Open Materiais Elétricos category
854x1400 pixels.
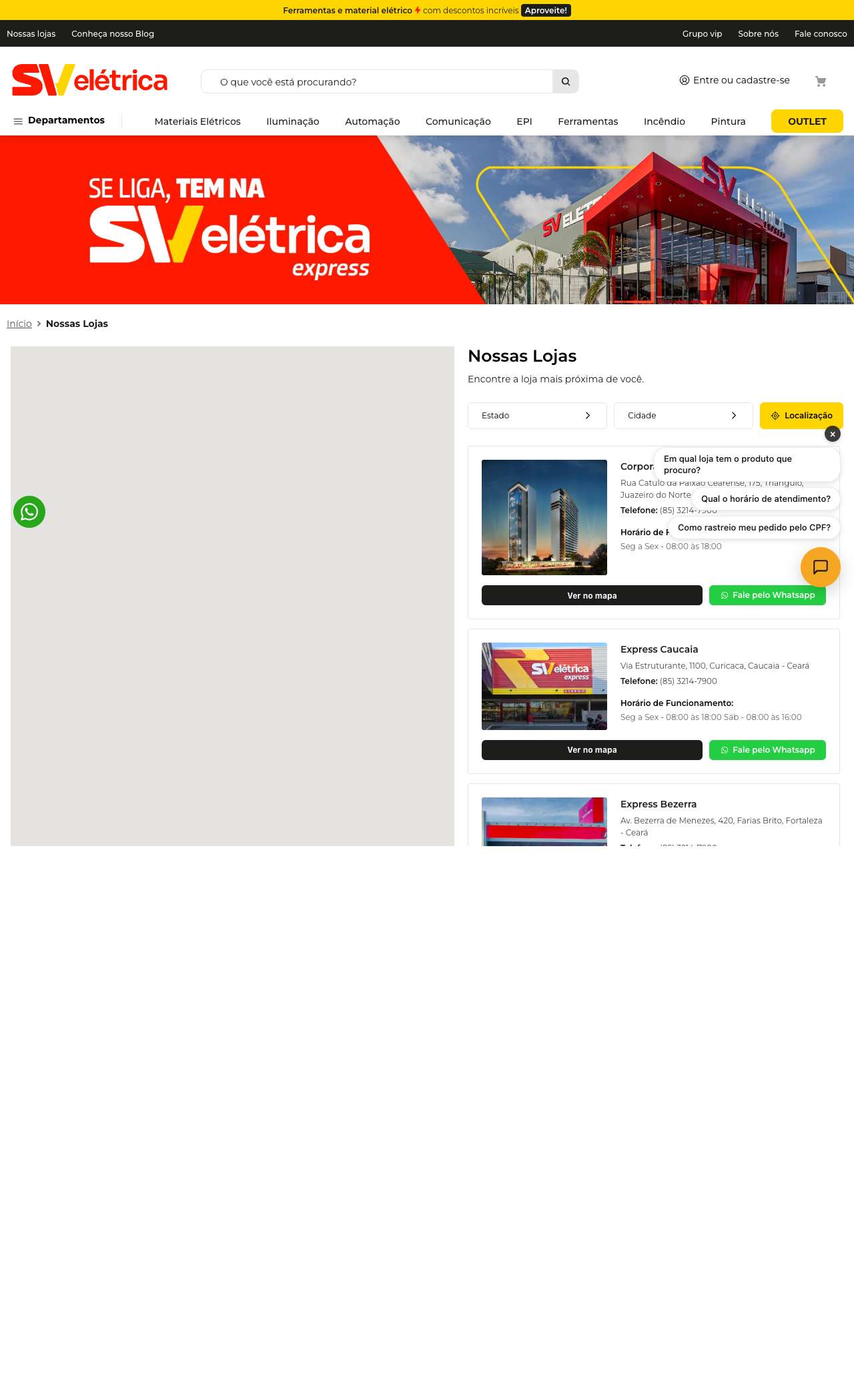(197, 121)
